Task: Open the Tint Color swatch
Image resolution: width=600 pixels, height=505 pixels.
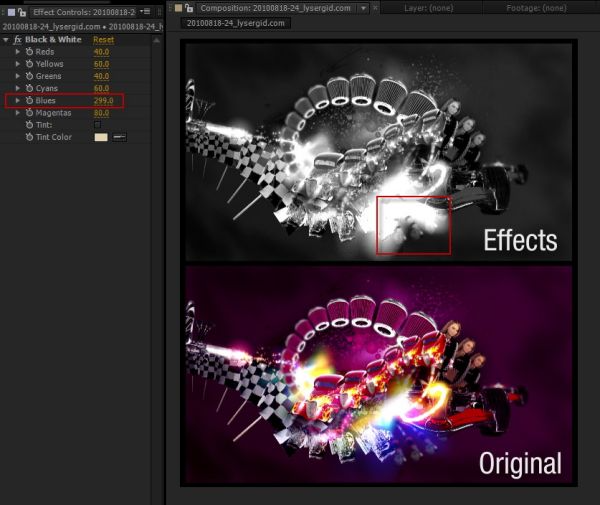Action: (x=101, y=137)
